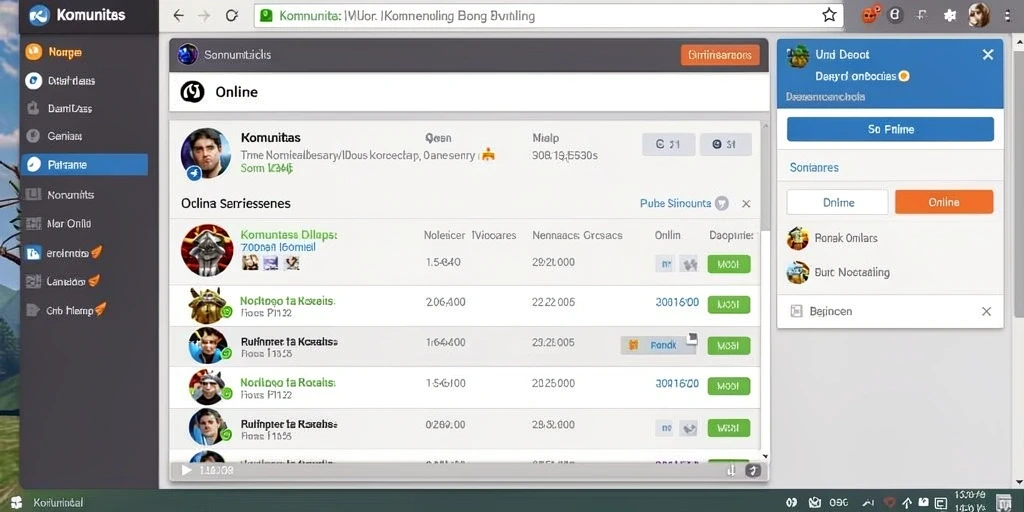Click the taskbar clock
This screenshot has width=1024, height=512.
pyautogui.click(x=969, y=500)
